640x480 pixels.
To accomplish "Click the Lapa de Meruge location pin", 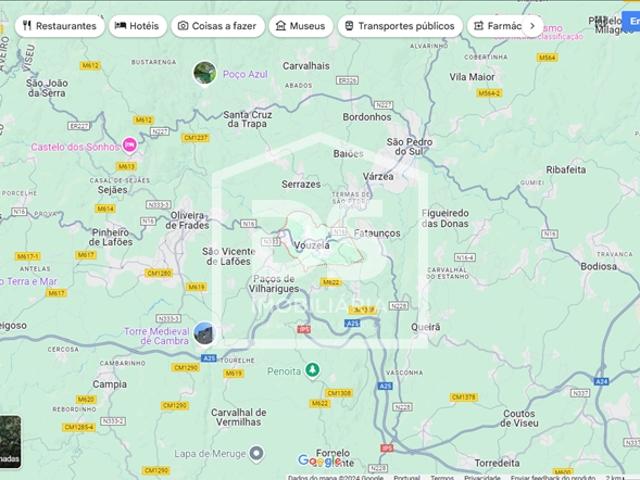I will point(256,453).
